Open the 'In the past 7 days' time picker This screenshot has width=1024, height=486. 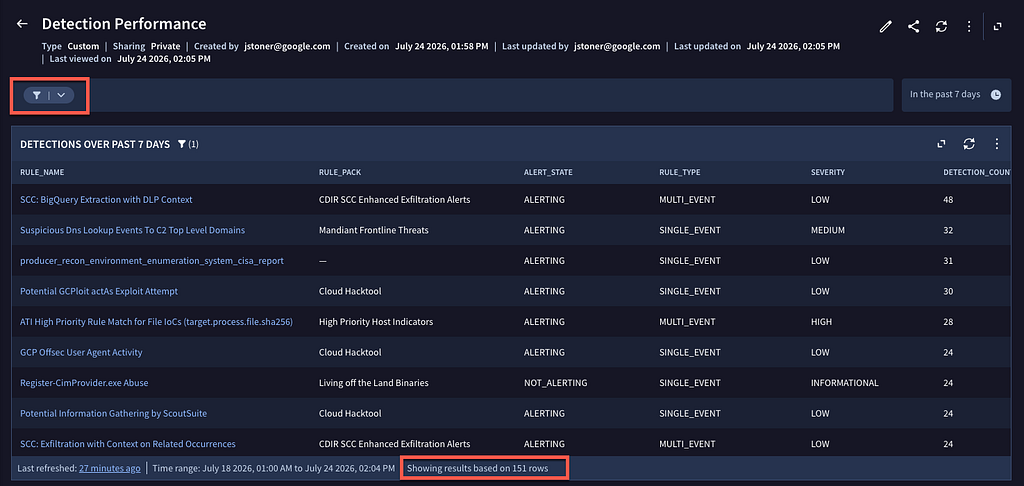coord(955,95)
